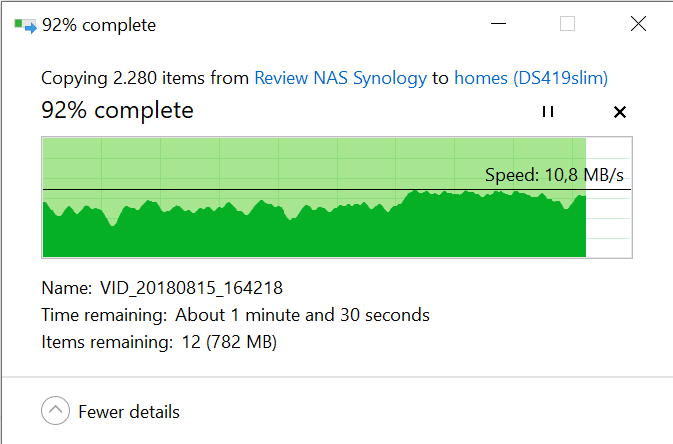The image size is (673, 444).
Task: Click the Copying 2.280 items text
Action: click(x=145, y=78)
